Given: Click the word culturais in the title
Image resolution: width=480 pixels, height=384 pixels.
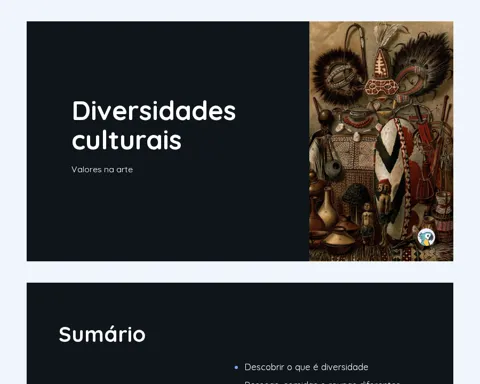Looking at the screenshot, I should pos(127,140).
